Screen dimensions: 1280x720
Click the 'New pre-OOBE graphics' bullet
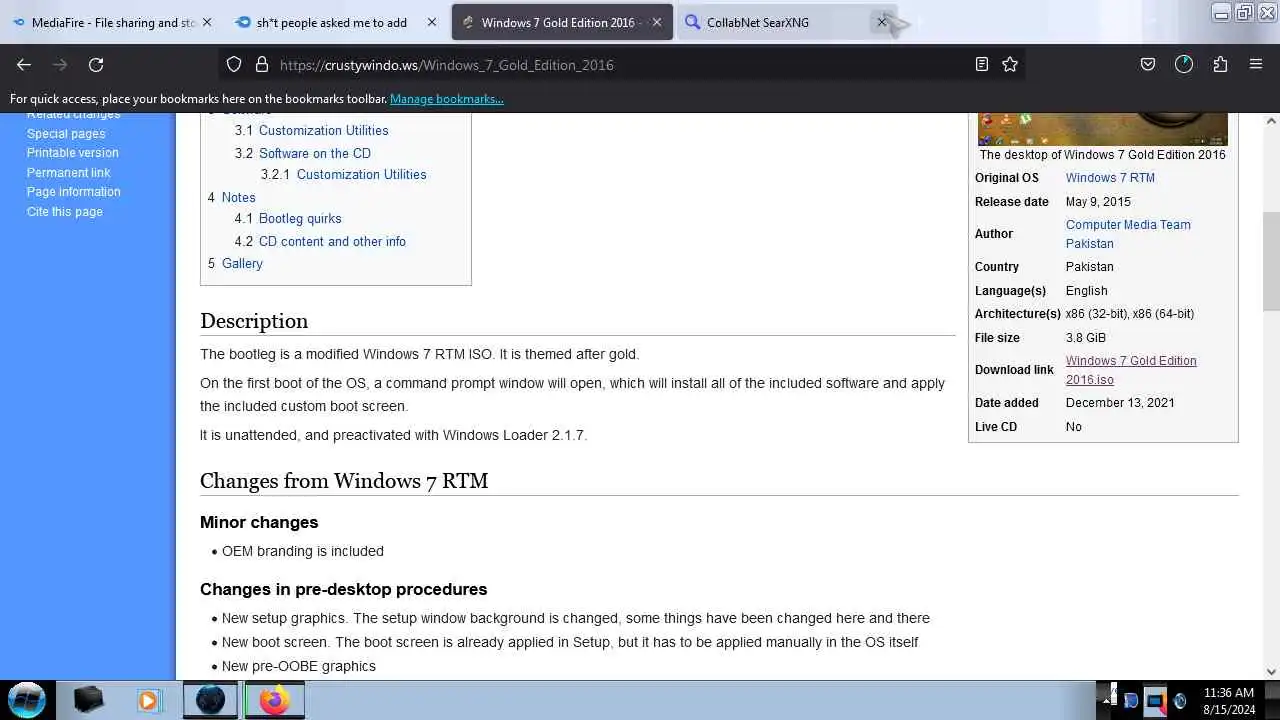point(299,666)
